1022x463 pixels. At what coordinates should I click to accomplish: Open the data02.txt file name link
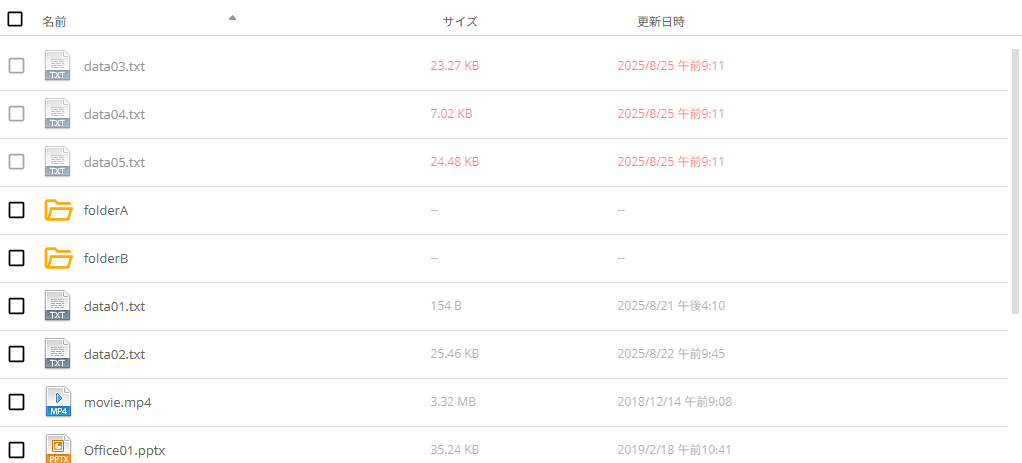pyautogui.click(x=114, y=354)
